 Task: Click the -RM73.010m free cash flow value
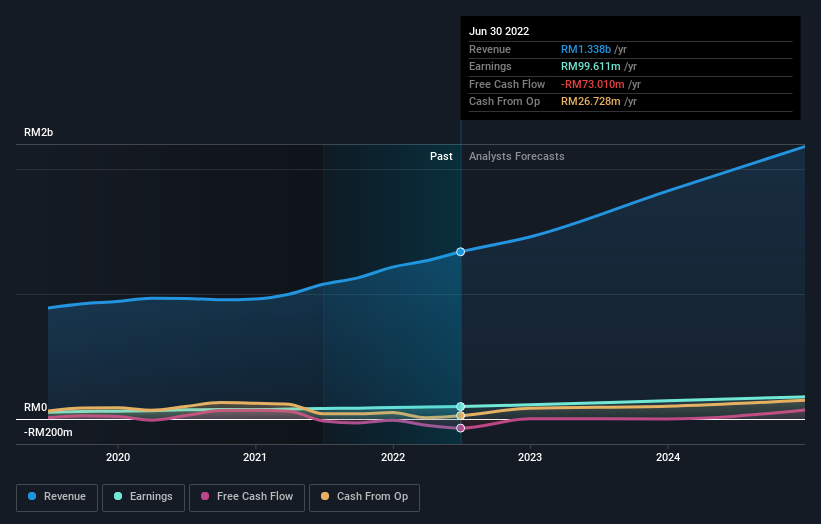[592, 84]
